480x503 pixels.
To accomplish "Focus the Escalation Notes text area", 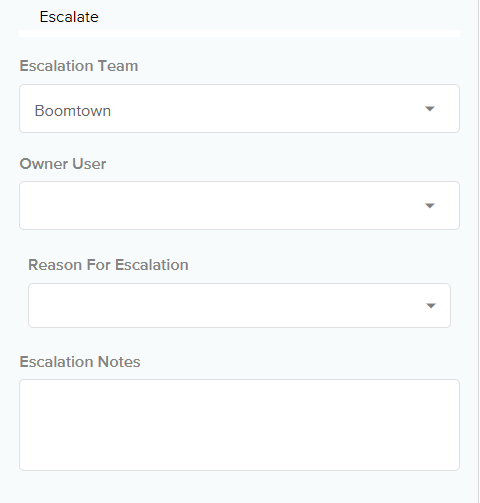I will (x=239, y=425).
